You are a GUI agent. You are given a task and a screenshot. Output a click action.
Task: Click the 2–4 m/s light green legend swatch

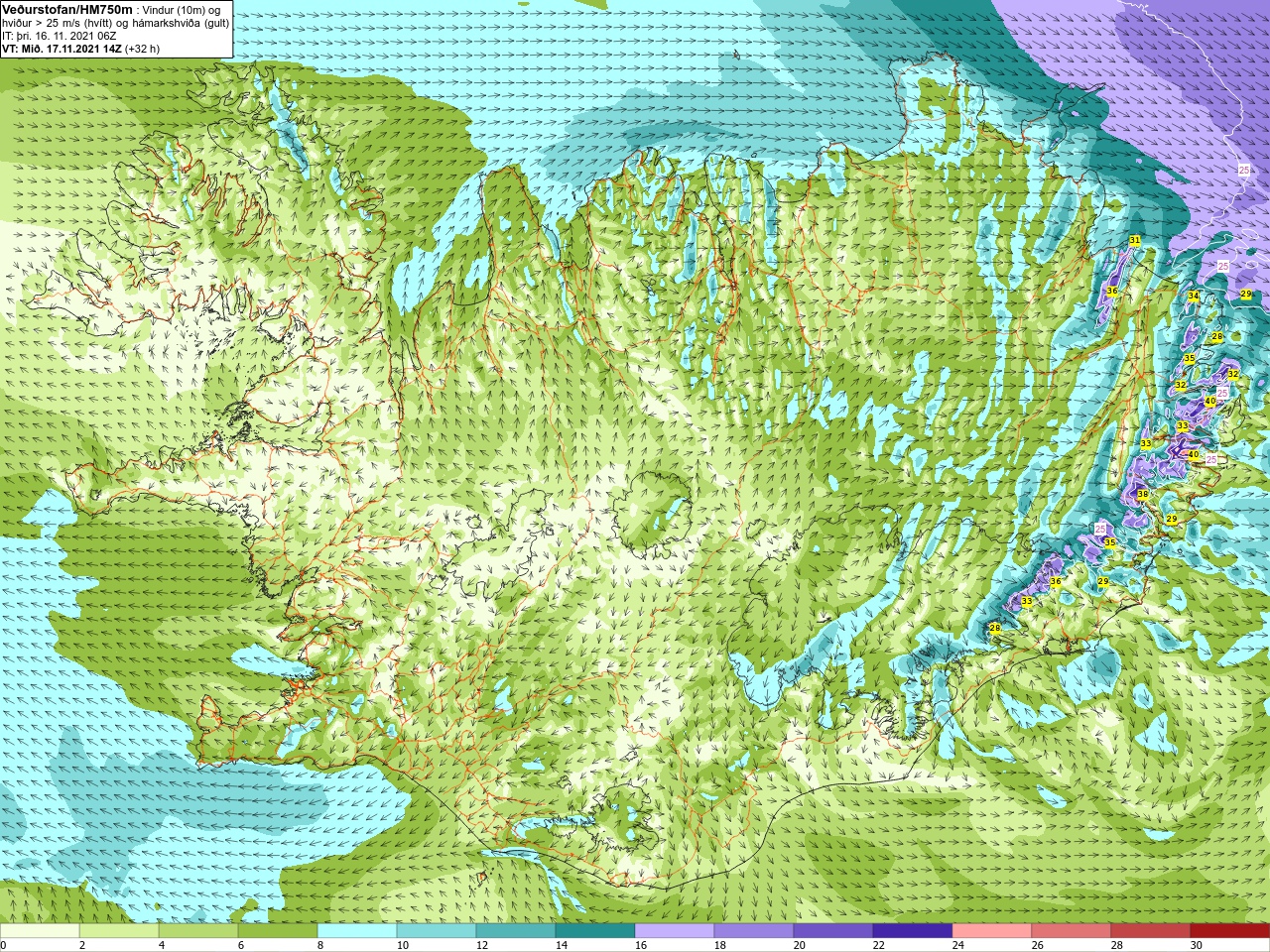point(119,930)
